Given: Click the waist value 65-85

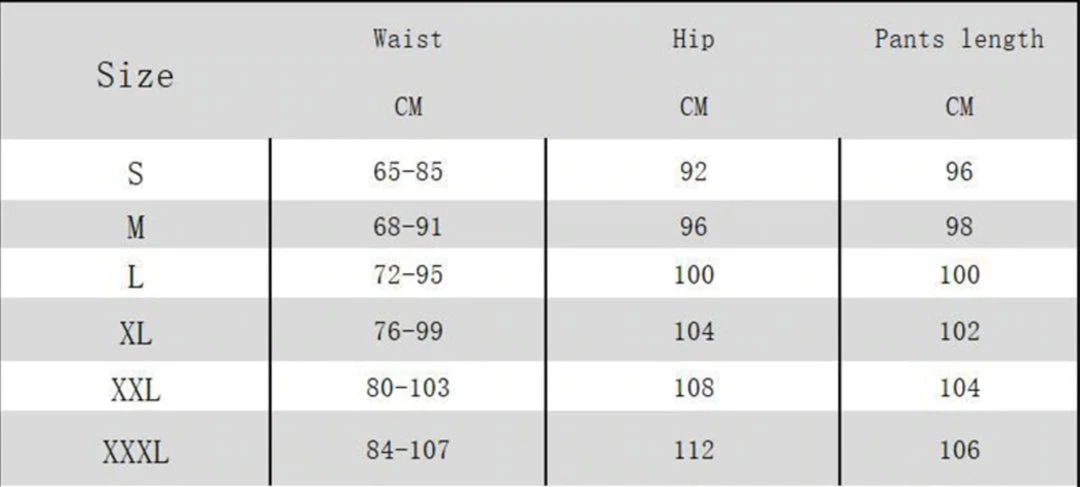Looking at the screenshot, I should 407,172.
